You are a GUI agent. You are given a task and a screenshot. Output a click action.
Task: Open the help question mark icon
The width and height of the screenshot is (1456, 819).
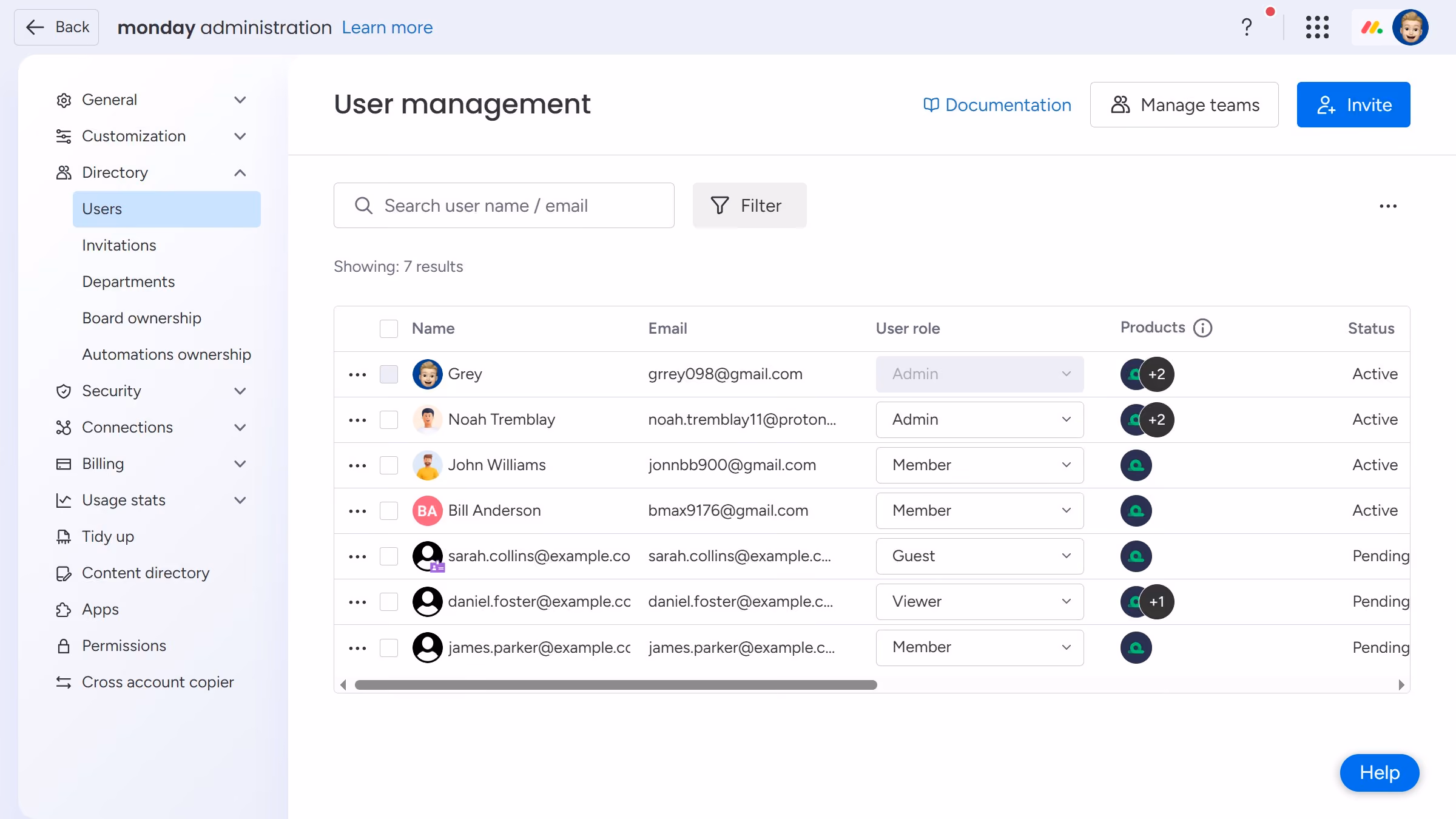1247,27
